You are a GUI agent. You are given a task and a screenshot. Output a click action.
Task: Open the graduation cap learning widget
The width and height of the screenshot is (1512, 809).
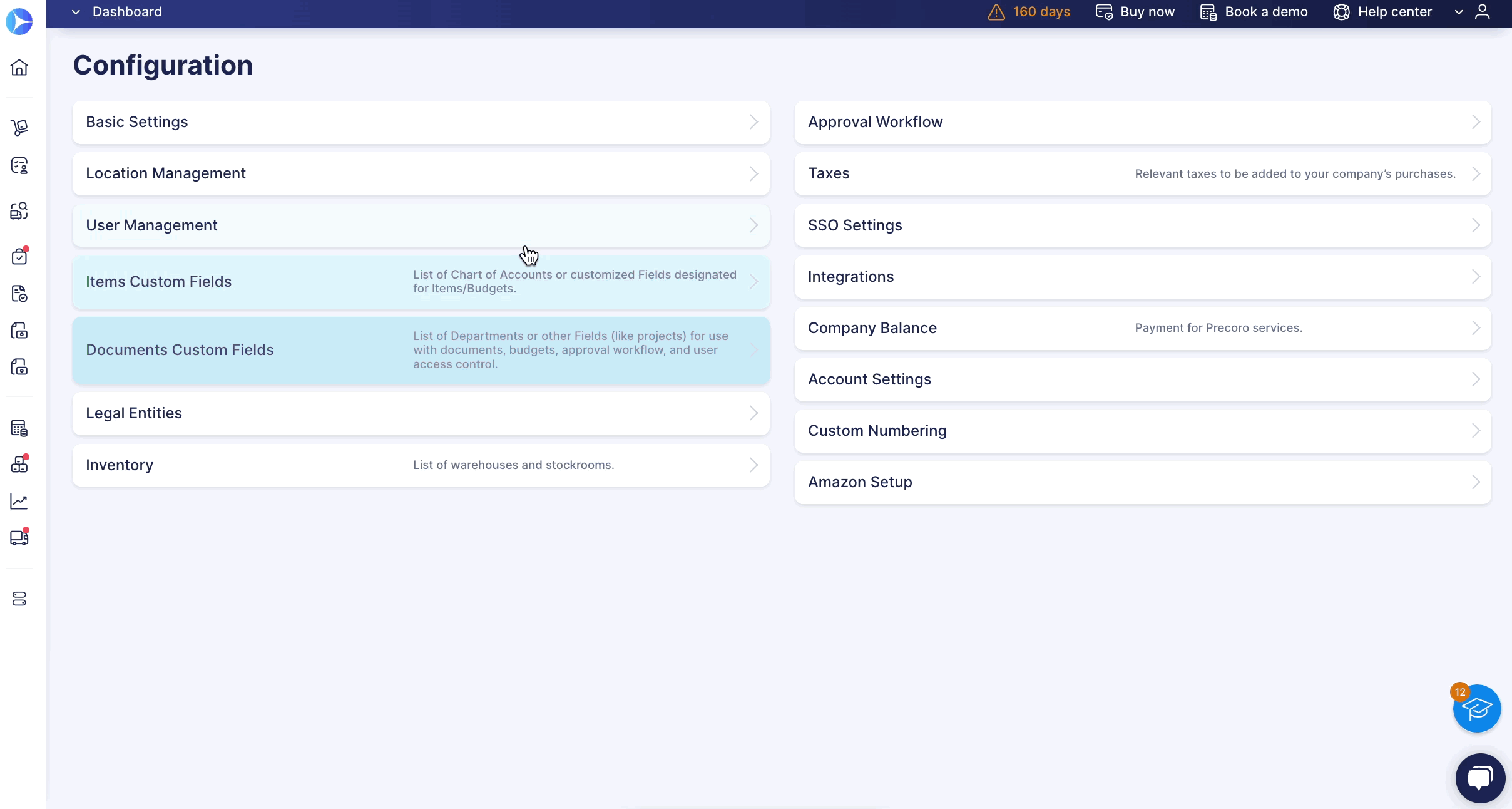[x=1477, y=708]
